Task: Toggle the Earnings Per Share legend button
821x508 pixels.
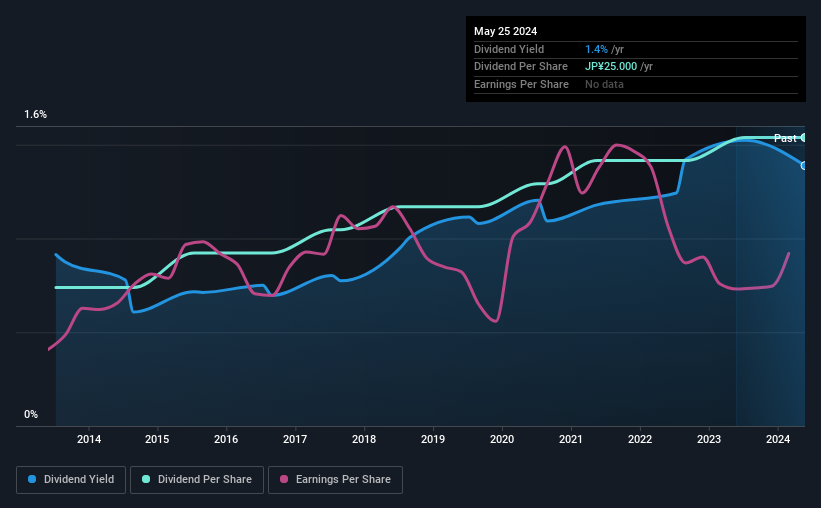Action: click(335, 480)
